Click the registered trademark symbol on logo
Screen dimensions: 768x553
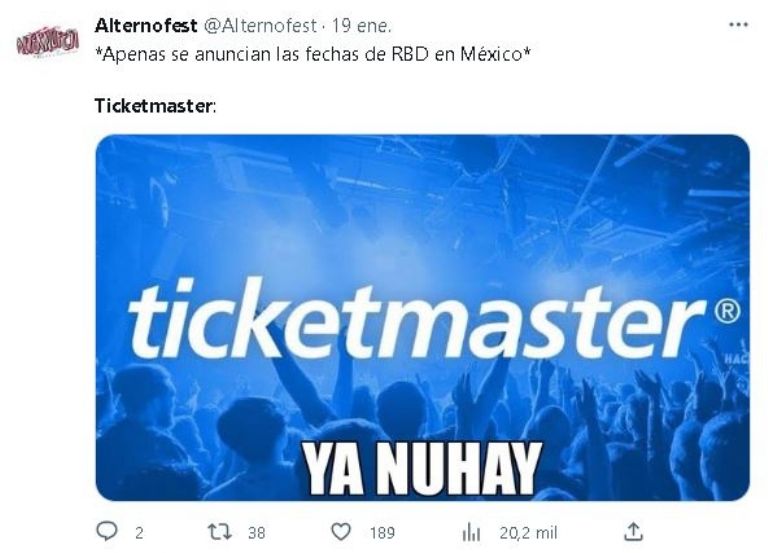click(x=727, y=312)
